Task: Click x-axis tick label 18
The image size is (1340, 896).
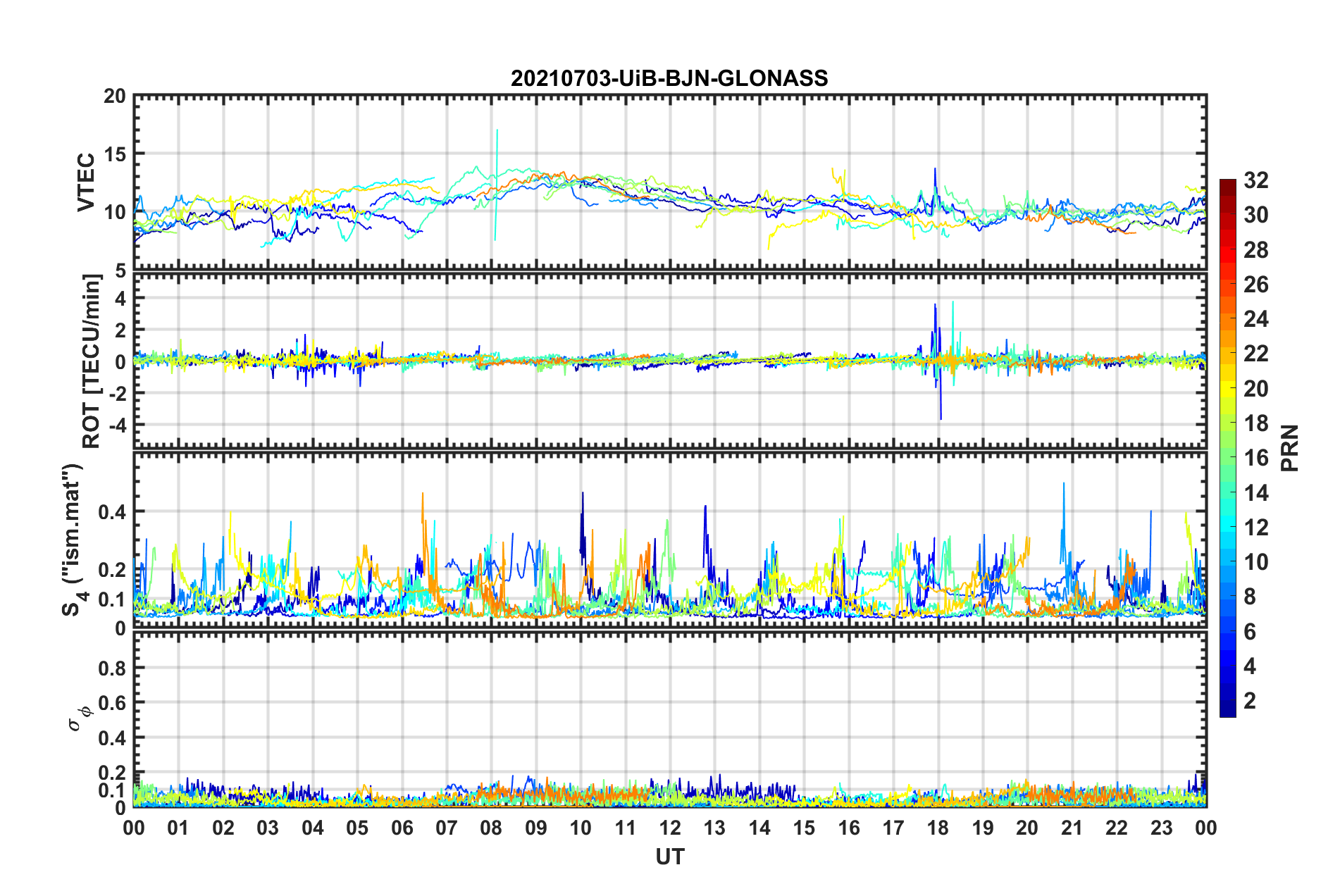Action: (x=938, y=828)
